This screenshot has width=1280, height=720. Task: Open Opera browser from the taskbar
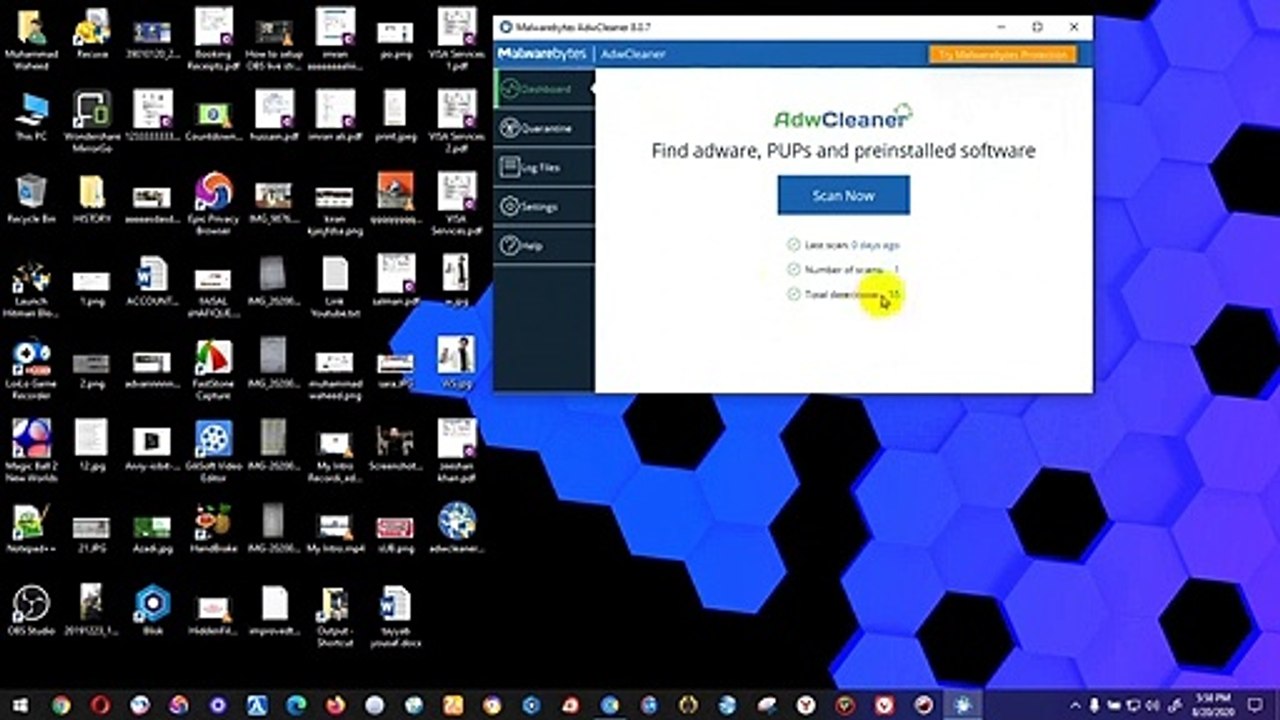tap(100, 705)
